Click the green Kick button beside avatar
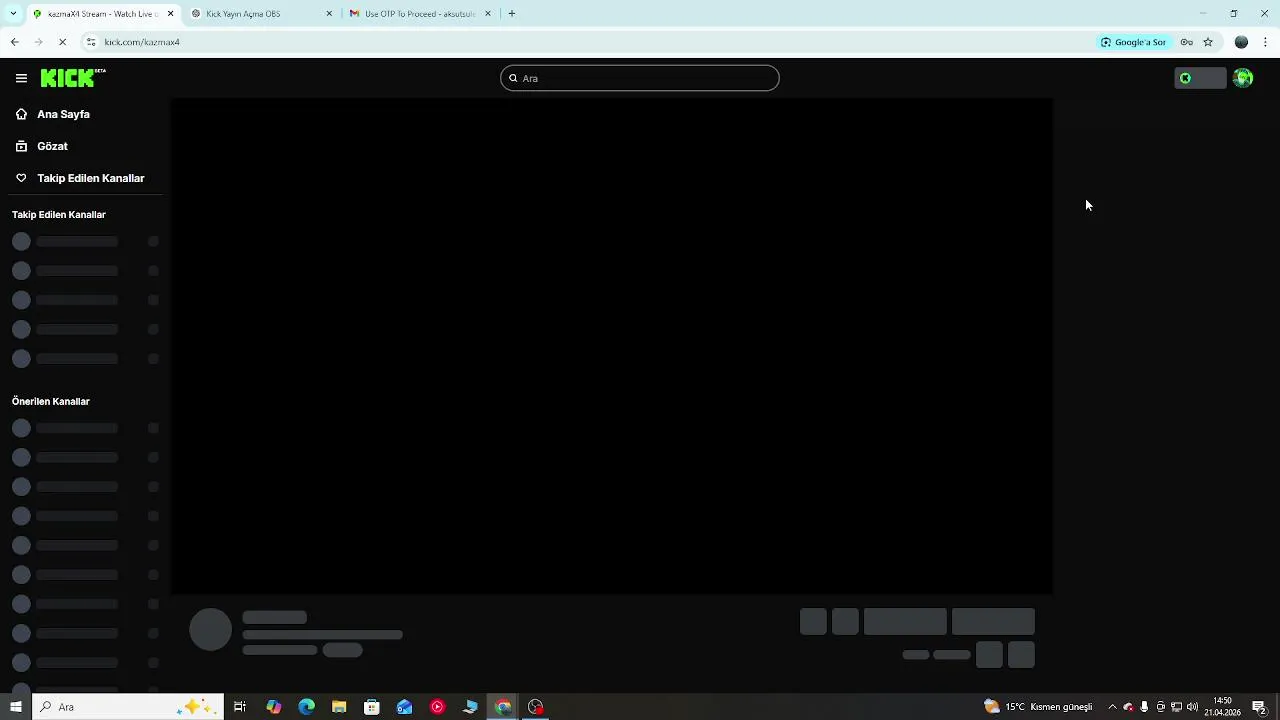The width and height of the screenshot is (1280, 720). (1200, 78)
